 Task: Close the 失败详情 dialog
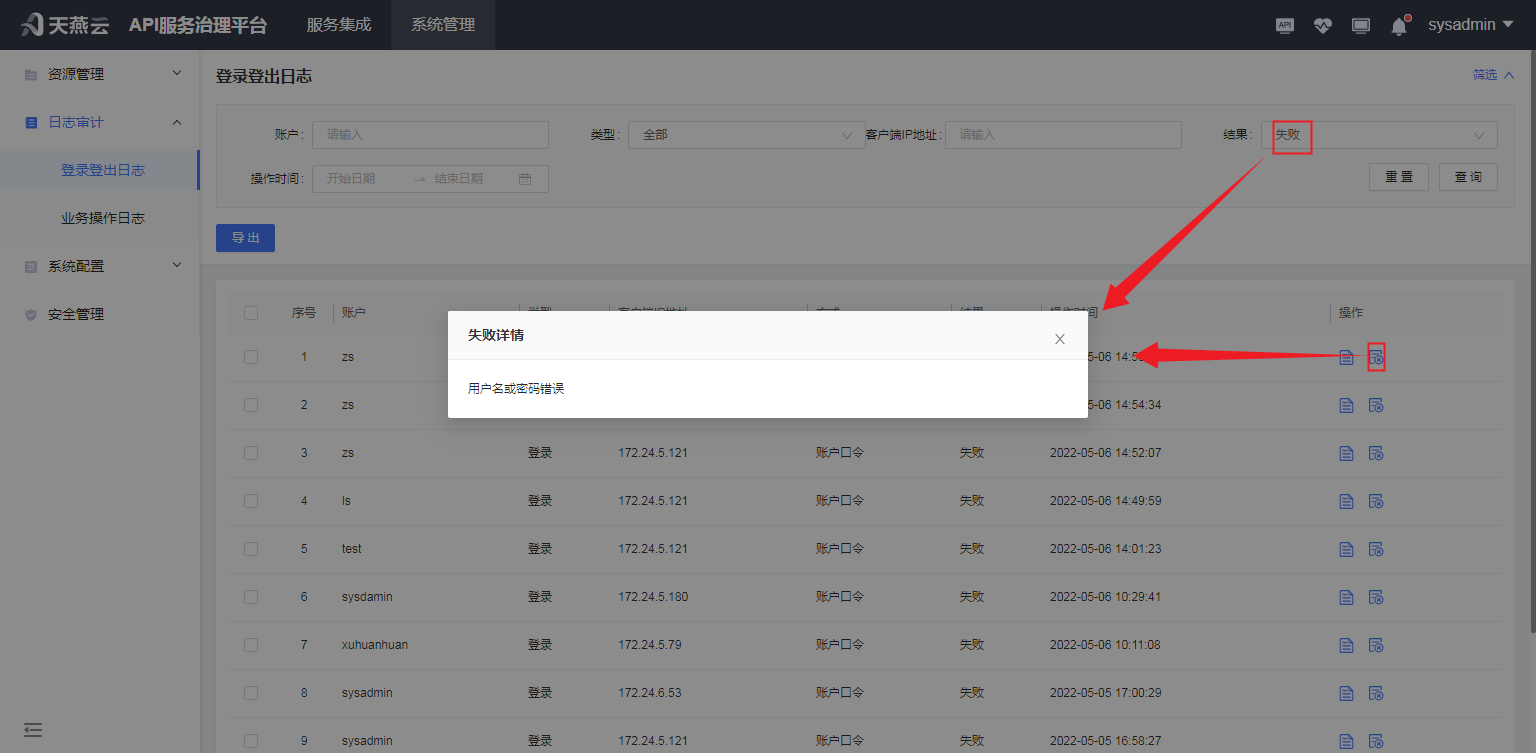[1059, 339]
